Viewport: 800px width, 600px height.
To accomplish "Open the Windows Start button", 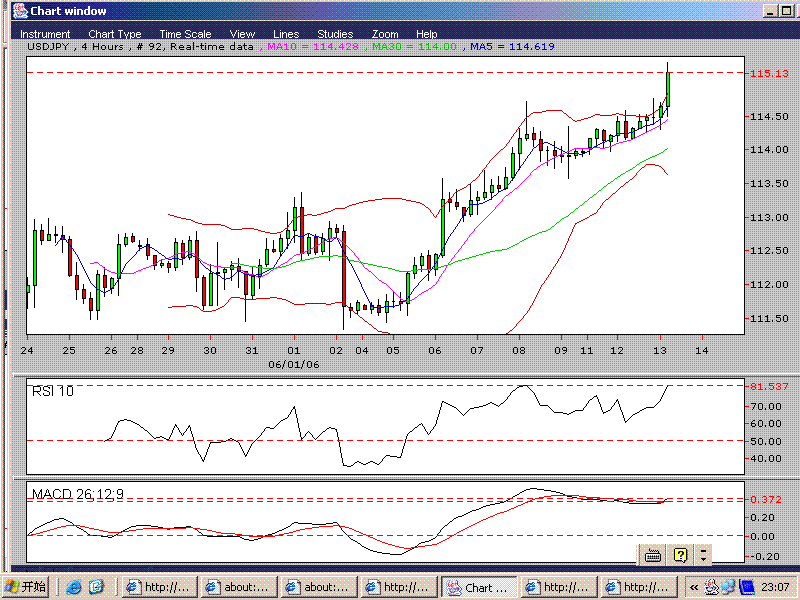I will (x=25, y=587).
